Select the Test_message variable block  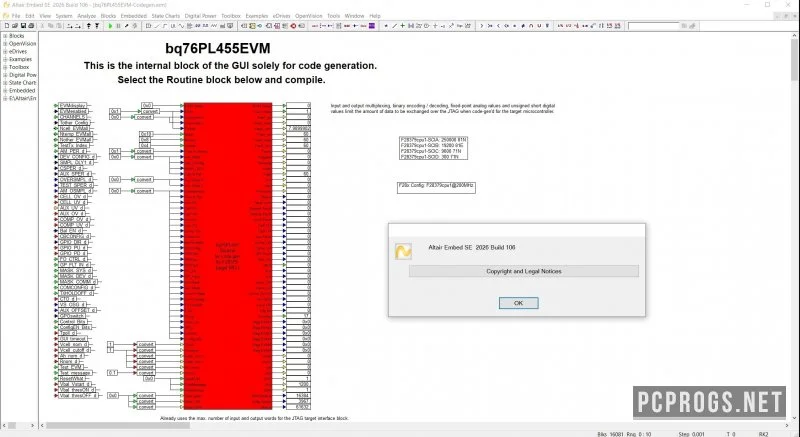point(74,373)
